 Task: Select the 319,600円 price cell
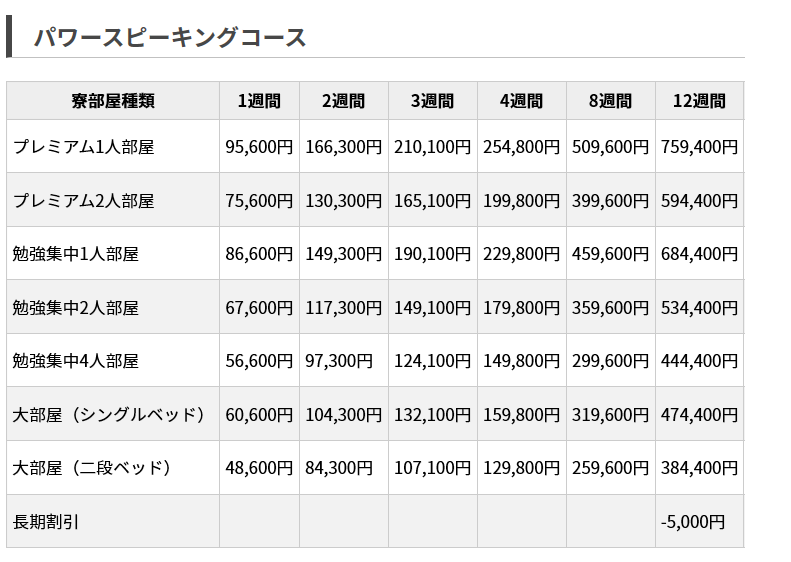coord(610,414)
